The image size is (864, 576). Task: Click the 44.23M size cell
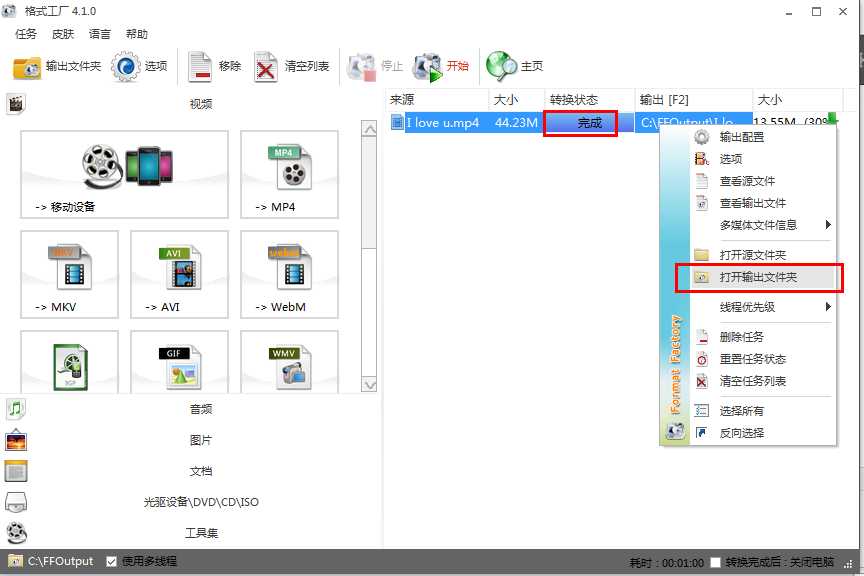coord(516,122)
